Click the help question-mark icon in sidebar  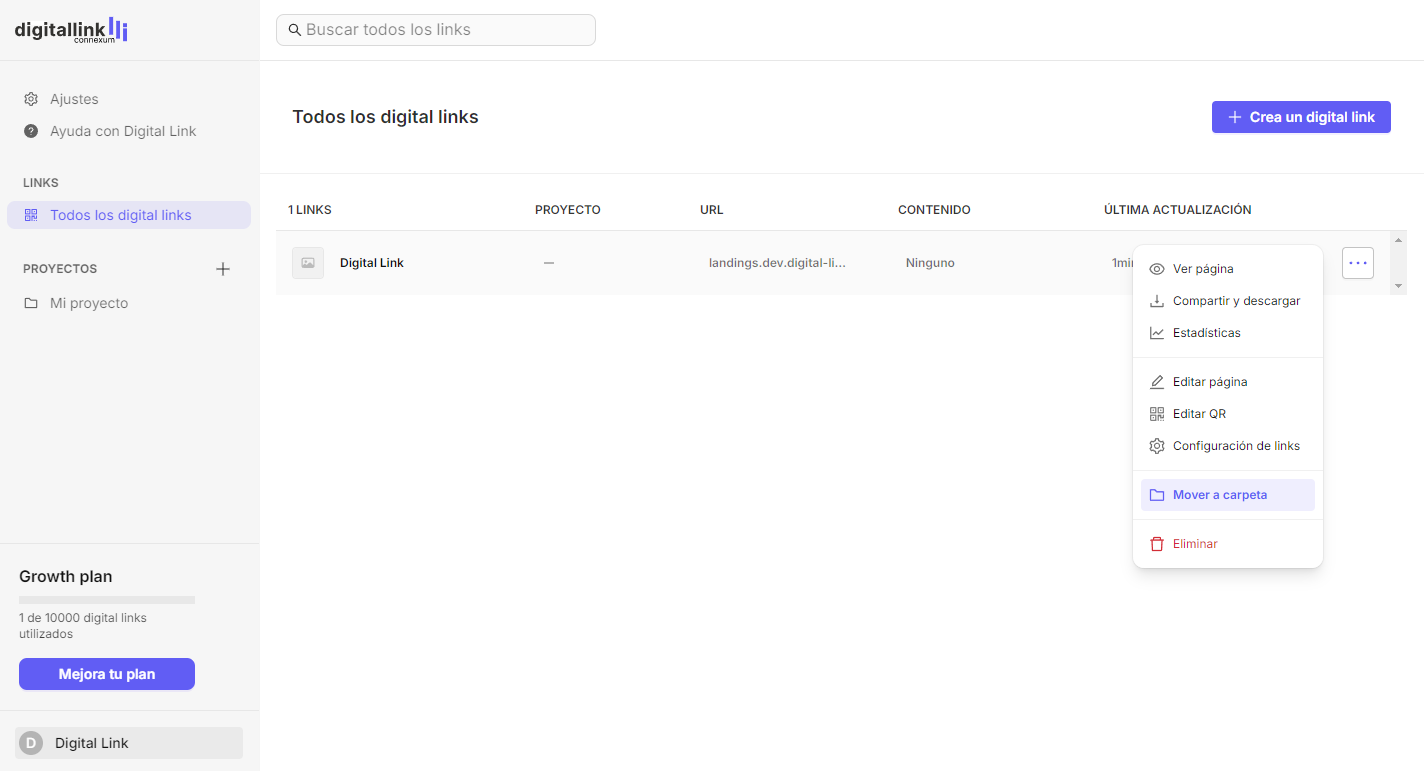point(31,131)
